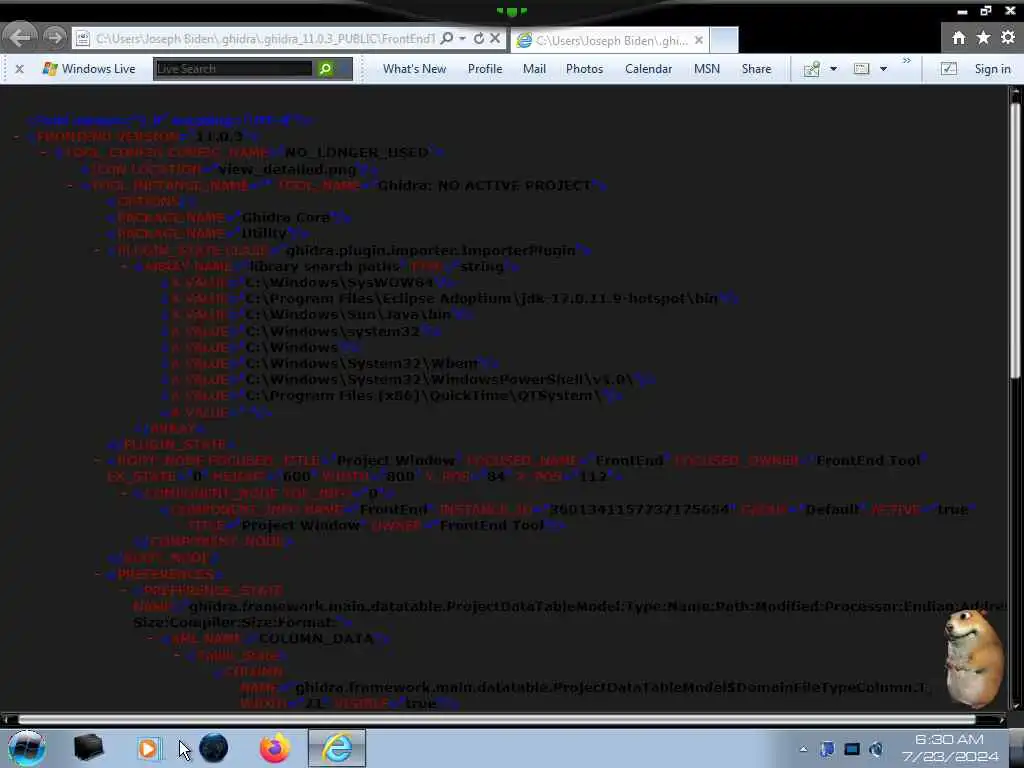
Task: Expand toolbar overflow chevron »
Action: click(906, 61)
